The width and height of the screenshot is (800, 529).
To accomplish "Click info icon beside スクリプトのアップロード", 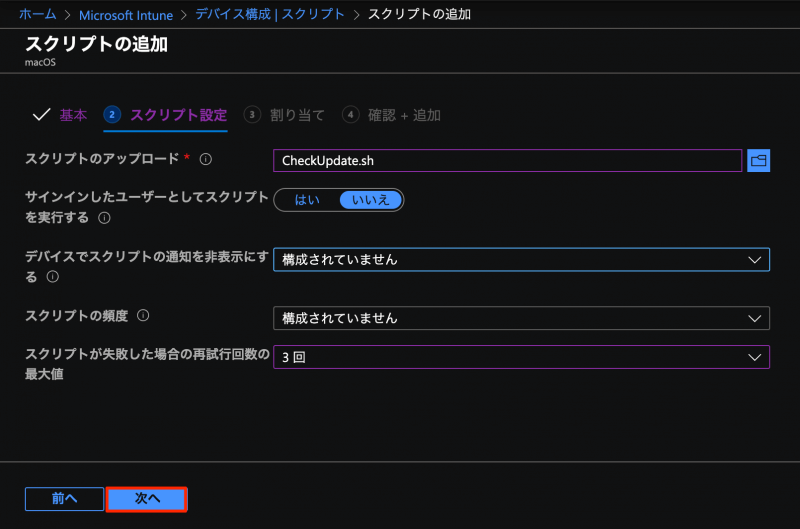I will point(205,159).
